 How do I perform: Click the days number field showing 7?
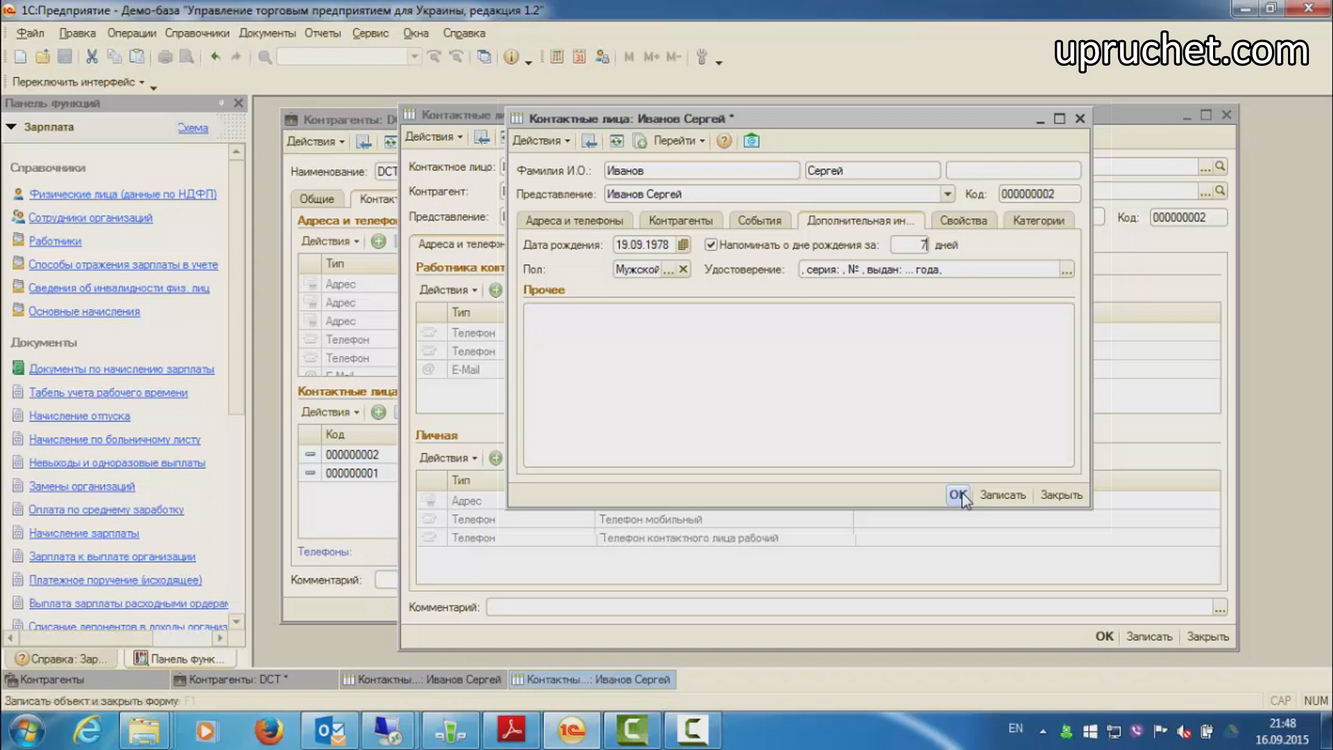click(909, 245)
